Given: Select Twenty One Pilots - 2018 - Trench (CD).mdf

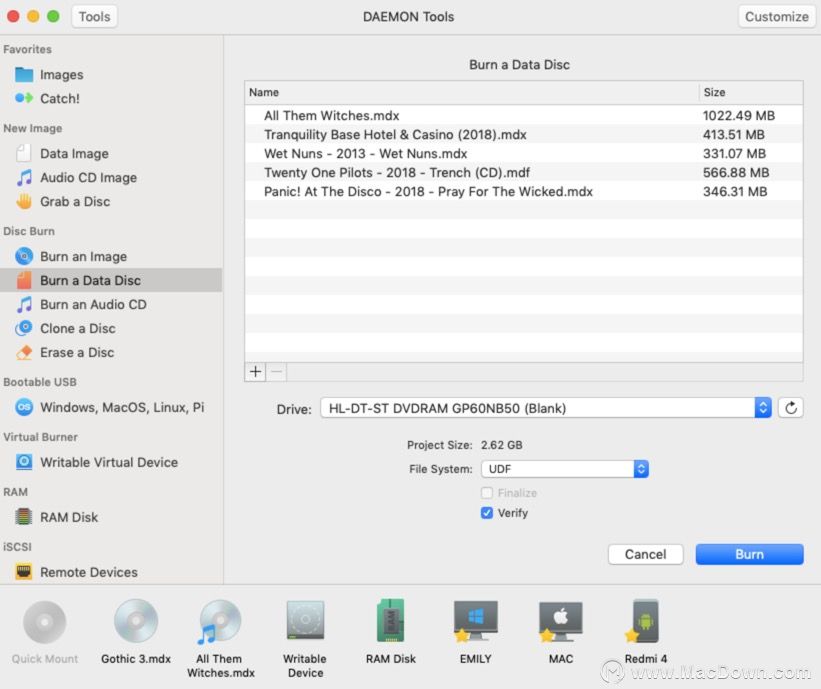Looking at the screenshot, I should tap(524, 172).
